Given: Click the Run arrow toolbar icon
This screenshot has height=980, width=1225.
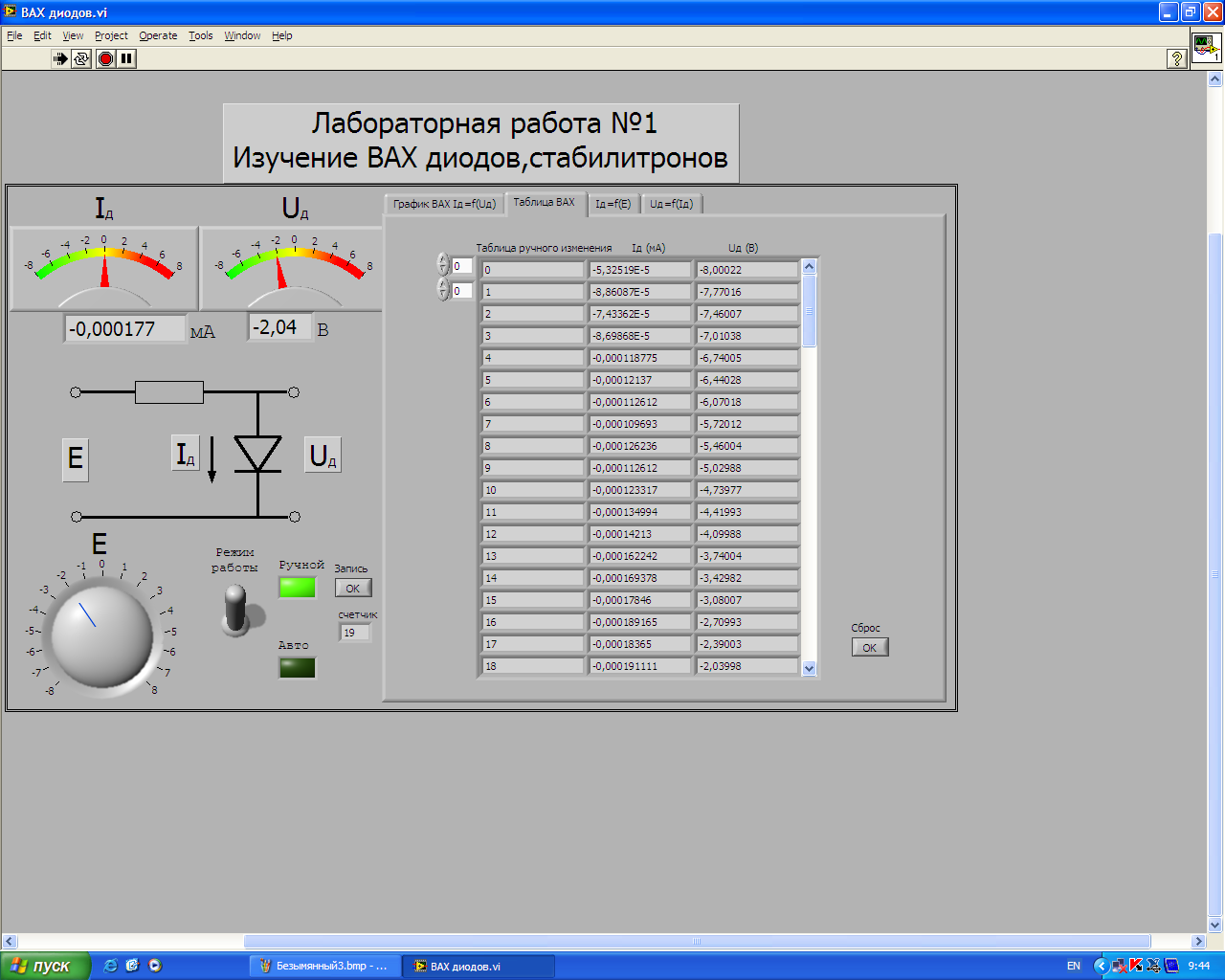Looking at the screenshot, I should click(x=60, y=58).
